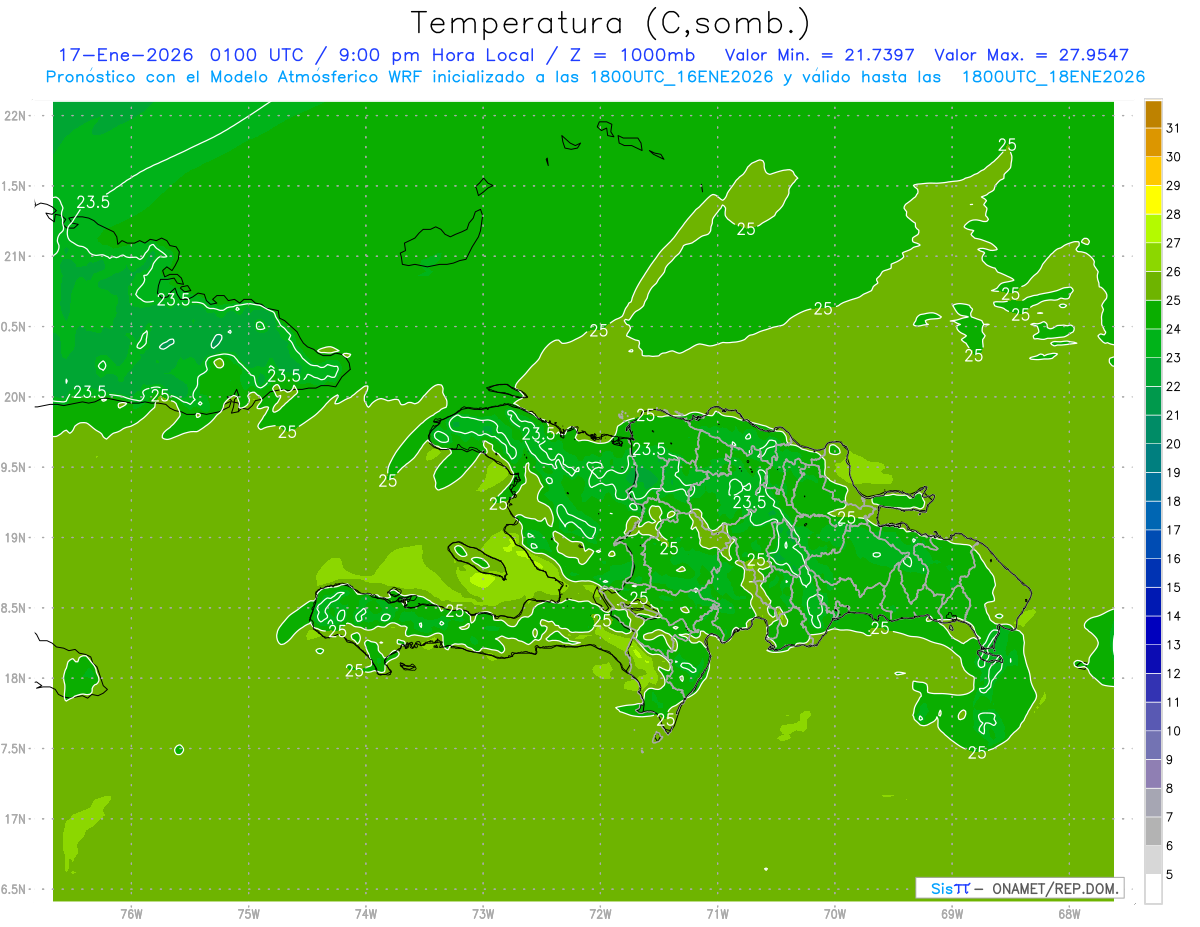Screen dimensions: 1200x927
Task: Click the "13" label on the color scale
Action: point(1174,645)
